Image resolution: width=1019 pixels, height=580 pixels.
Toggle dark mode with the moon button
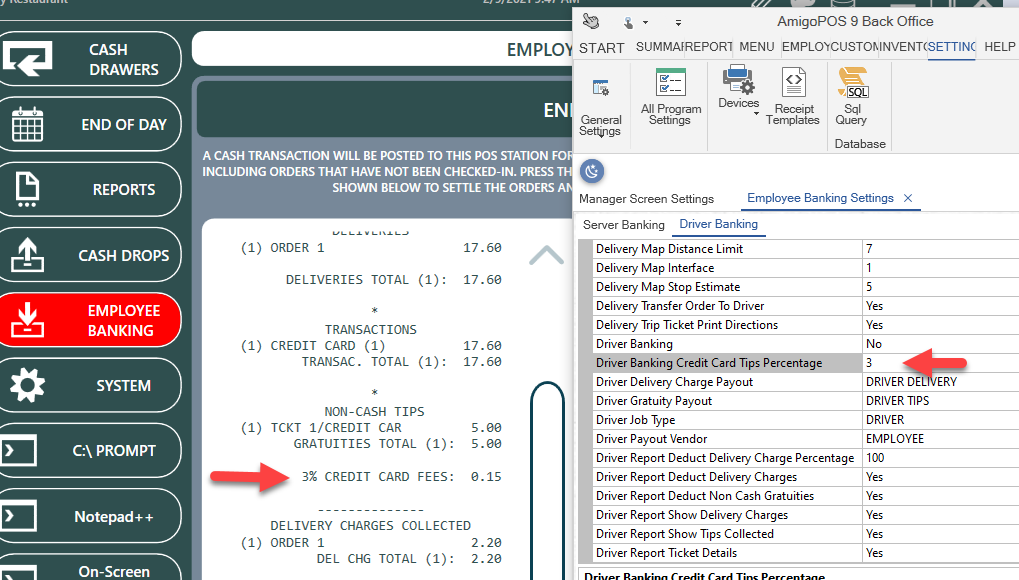coord(592,172)
